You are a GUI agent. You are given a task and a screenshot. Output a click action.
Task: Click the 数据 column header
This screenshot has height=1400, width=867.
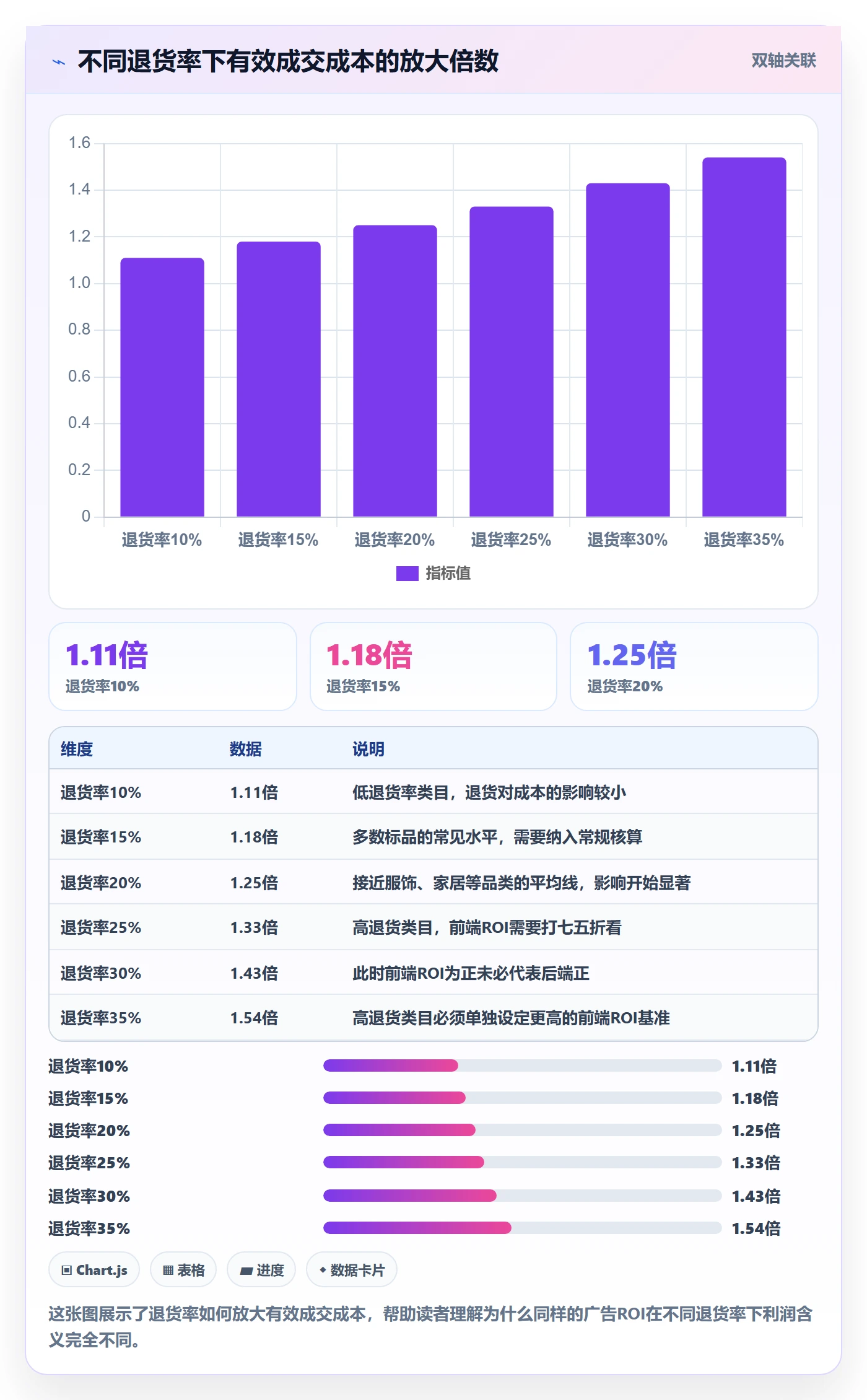[246, 749]
